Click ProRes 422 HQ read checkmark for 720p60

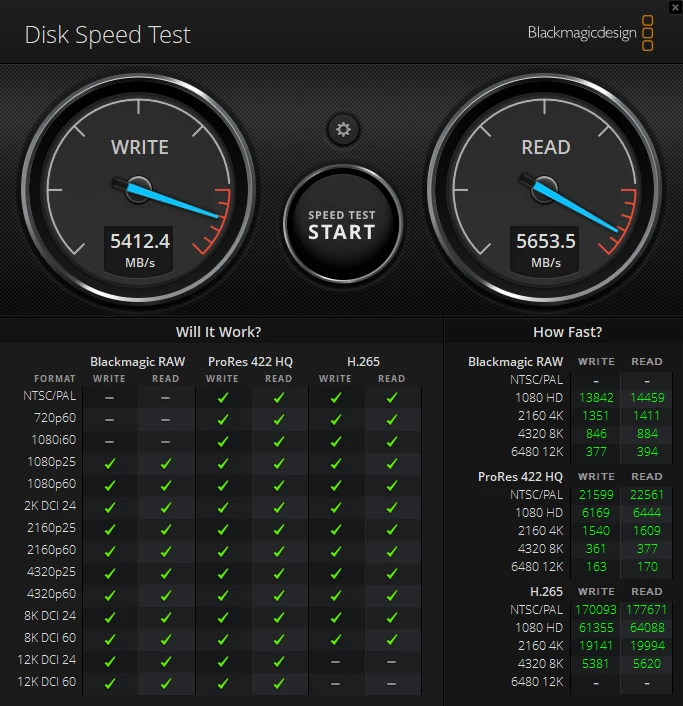point(279,420)
